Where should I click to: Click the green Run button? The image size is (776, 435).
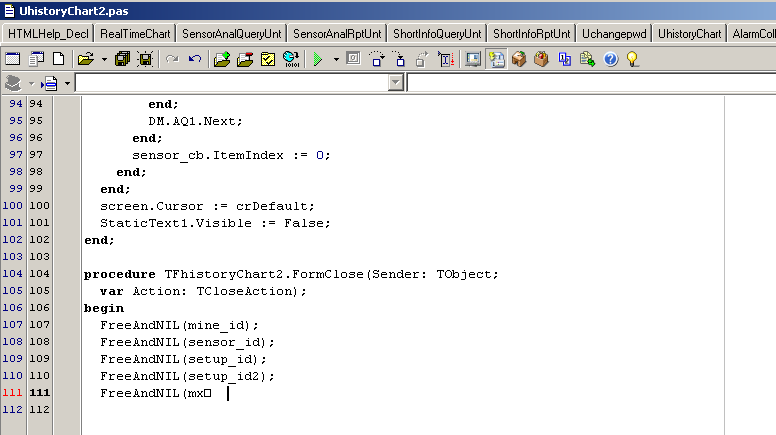click(317, 59)
